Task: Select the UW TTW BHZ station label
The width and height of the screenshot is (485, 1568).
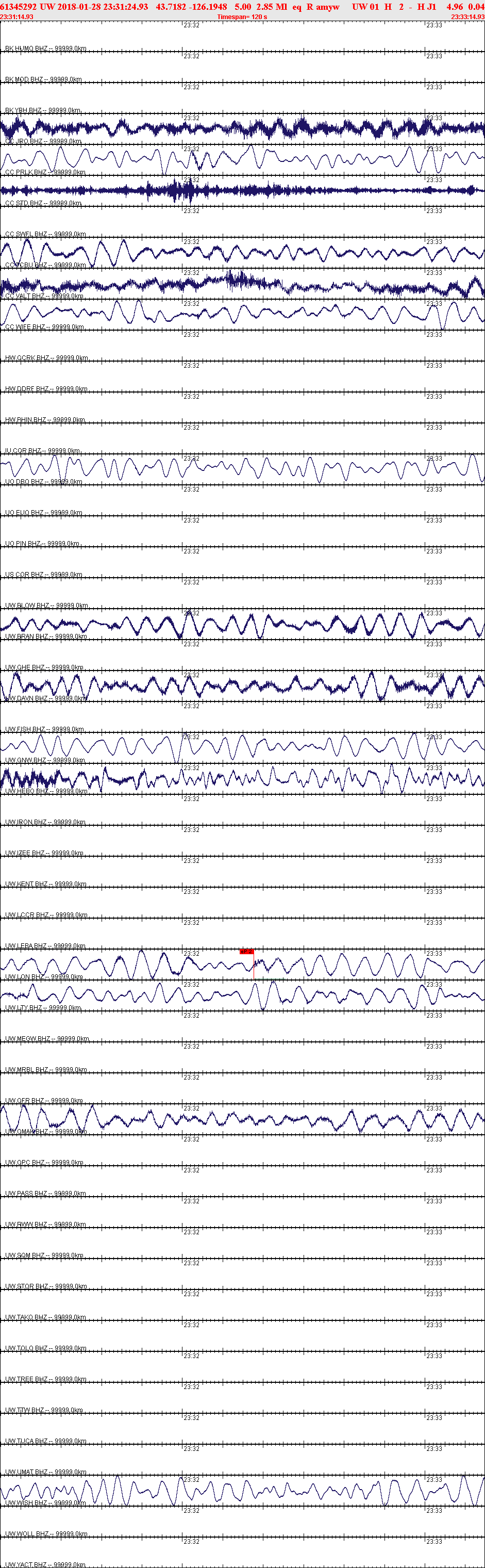Action: tap(44, 1410)
